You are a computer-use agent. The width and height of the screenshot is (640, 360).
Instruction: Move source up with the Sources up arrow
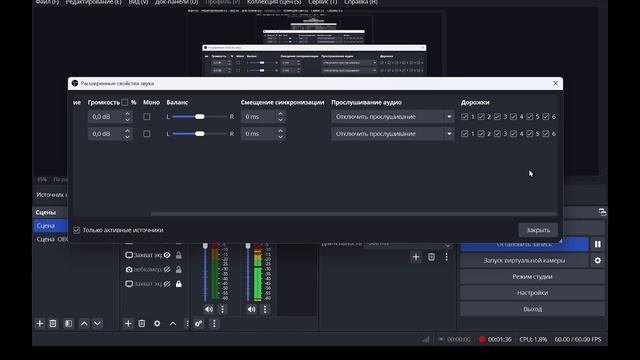click(x=173, y=323)
